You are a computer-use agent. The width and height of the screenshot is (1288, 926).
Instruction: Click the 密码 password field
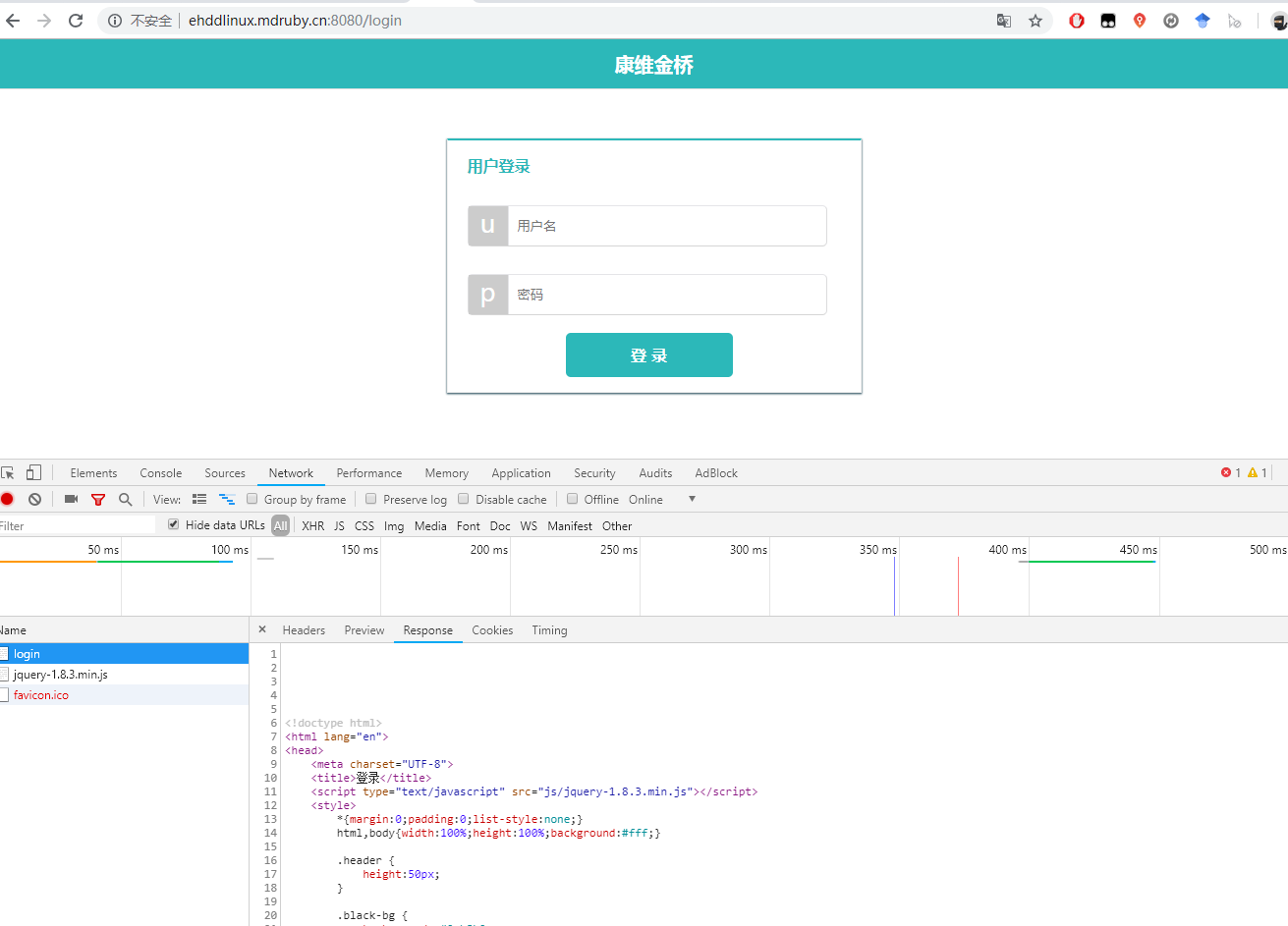pyautogui.click(x=667, y=295)
